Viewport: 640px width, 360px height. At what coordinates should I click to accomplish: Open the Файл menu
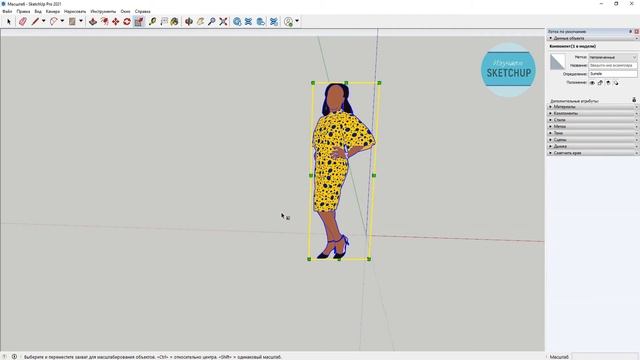tap(7, 11)
